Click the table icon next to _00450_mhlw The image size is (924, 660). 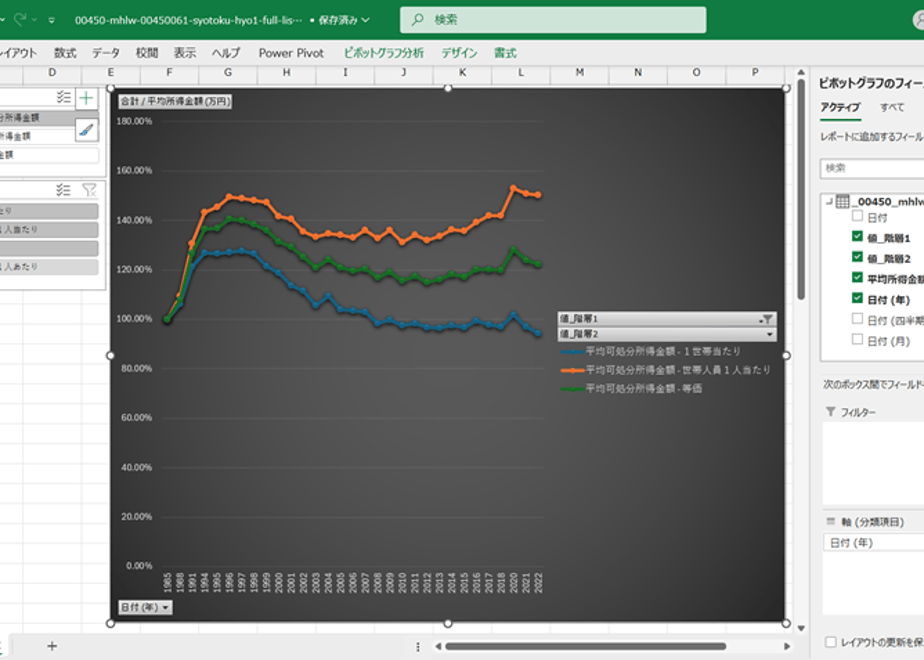843,202
